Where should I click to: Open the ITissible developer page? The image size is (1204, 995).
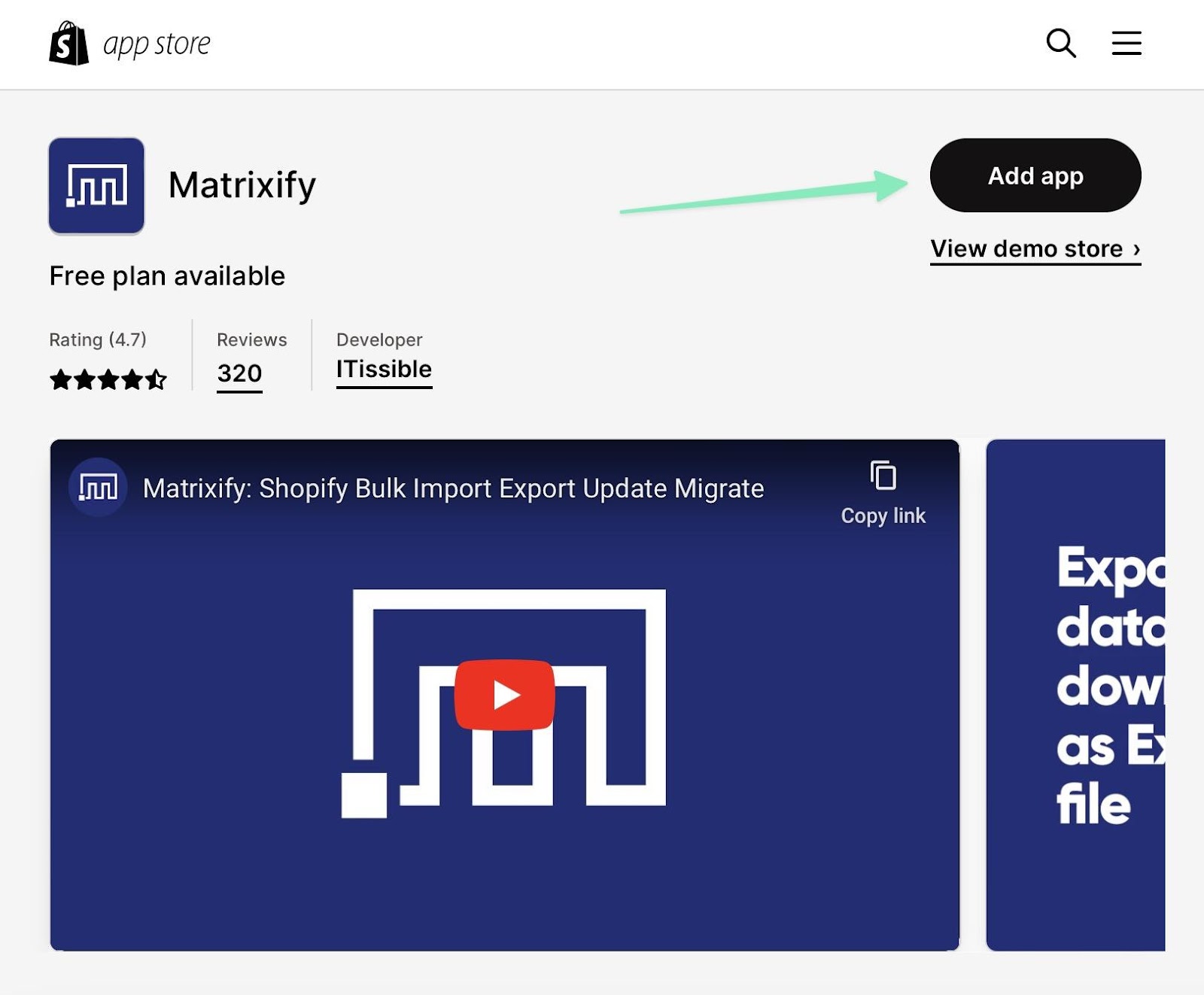[383, 368]
